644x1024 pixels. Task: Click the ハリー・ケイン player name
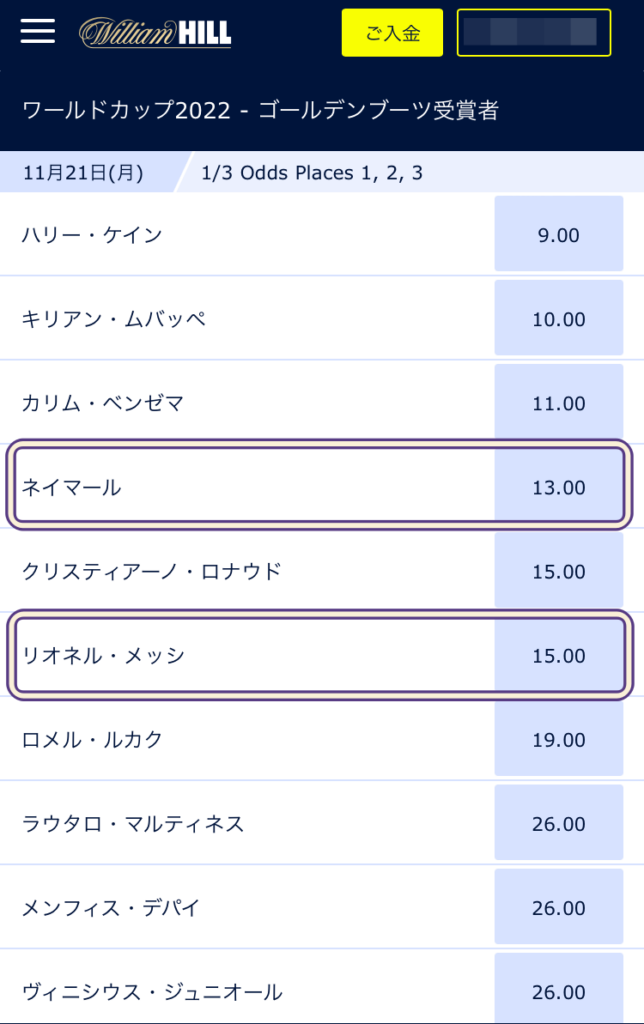91,235
